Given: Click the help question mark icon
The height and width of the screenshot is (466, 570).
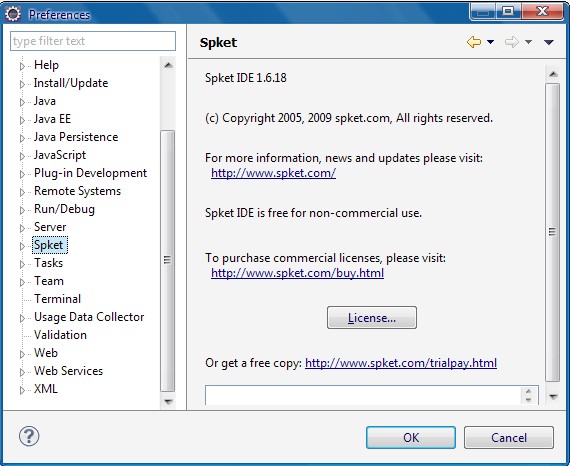Looking at the screenshot, I should coord(29,436).
